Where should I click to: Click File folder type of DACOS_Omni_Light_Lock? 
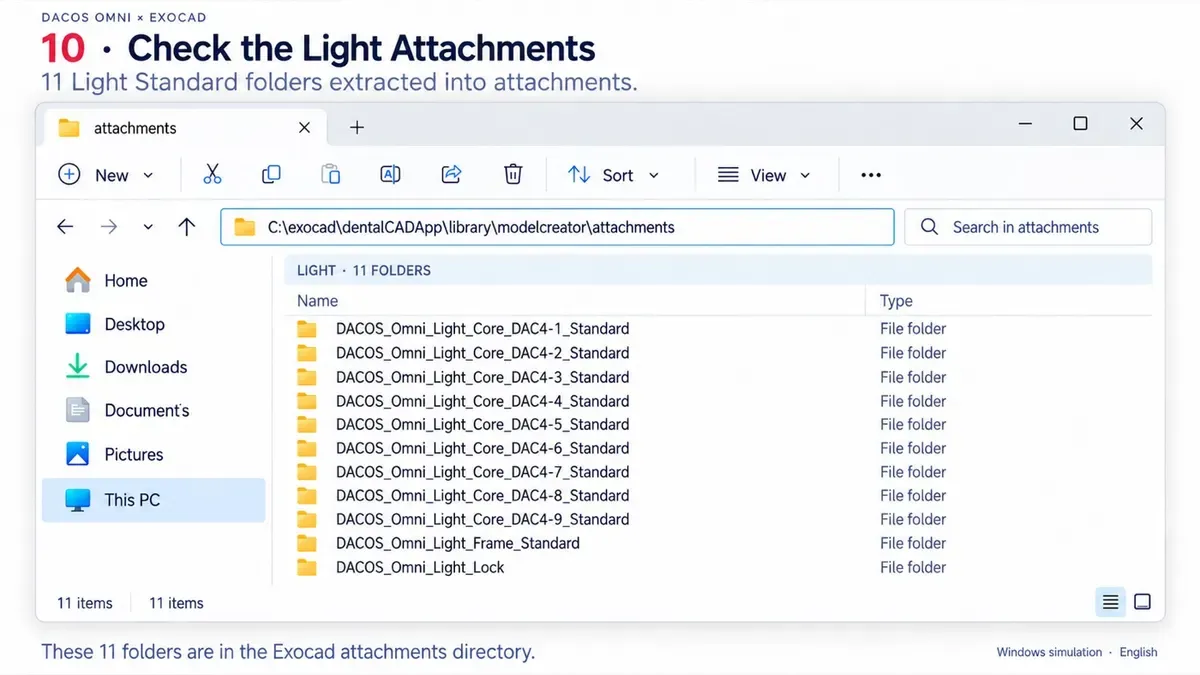pos(913,567)
